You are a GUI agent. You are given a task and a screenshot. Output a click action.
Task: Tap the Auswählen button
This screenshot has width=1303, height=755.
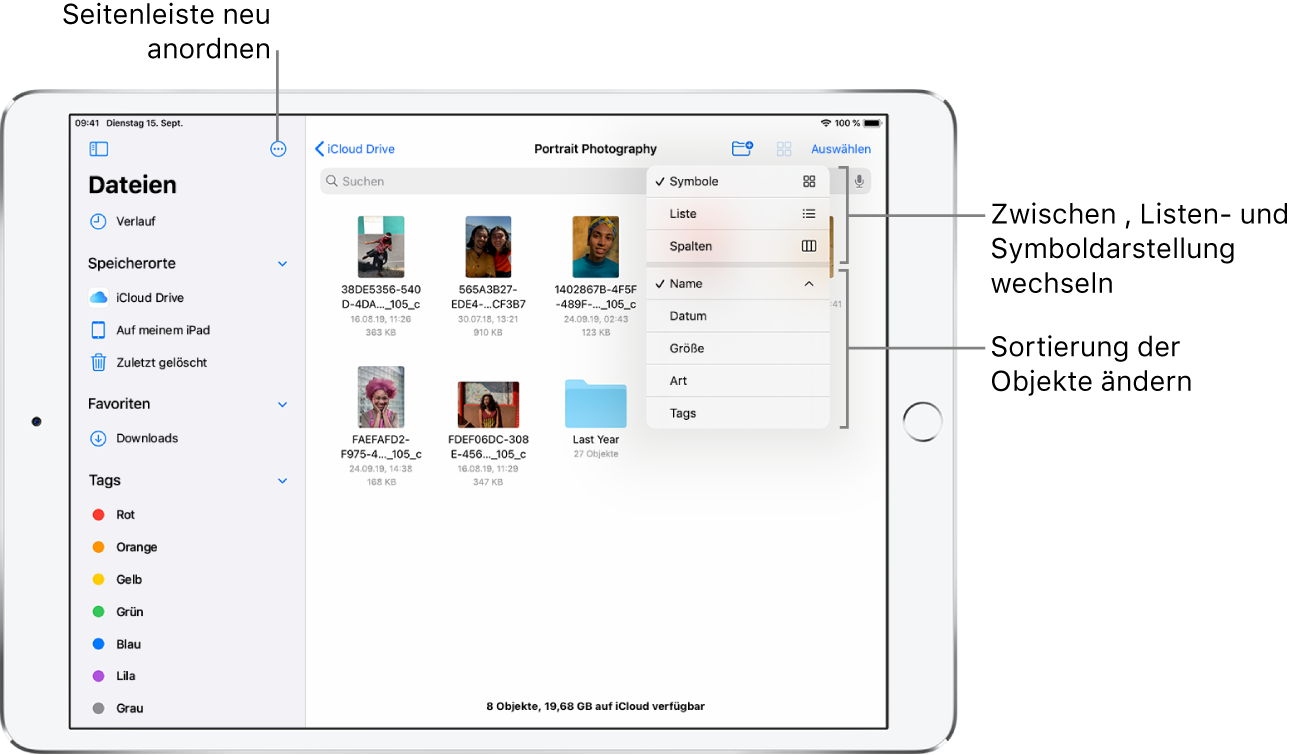click(x=841, y=149)
